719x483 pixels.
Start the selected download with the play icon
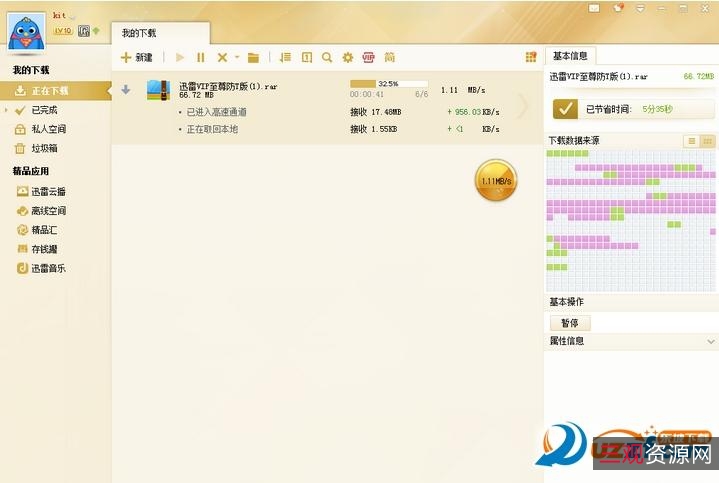(x=180, y=57)
